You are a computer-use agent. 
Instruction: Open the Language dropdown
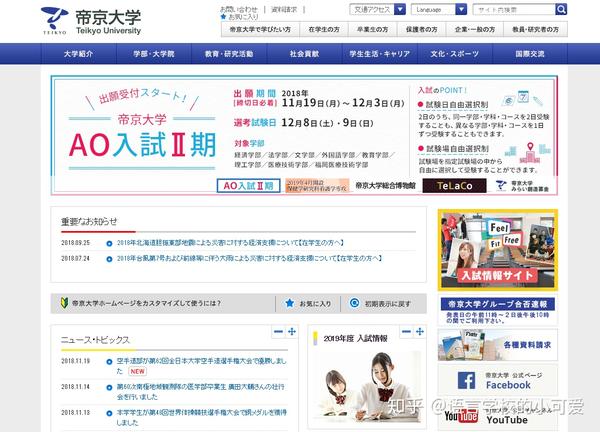439,9
